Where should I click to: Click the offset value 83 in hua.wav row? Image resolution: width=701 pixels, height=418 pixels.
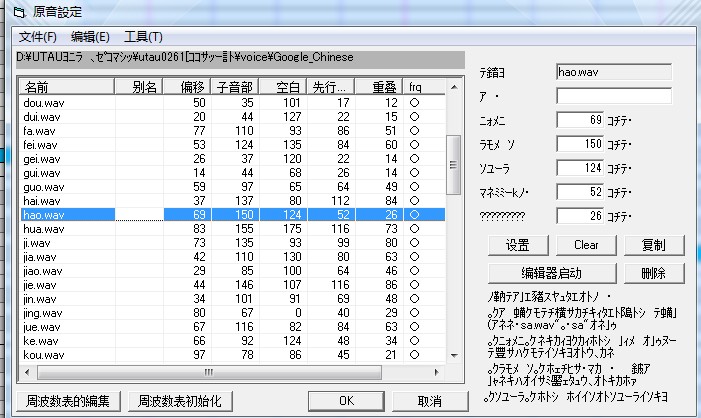coord(199,229)
